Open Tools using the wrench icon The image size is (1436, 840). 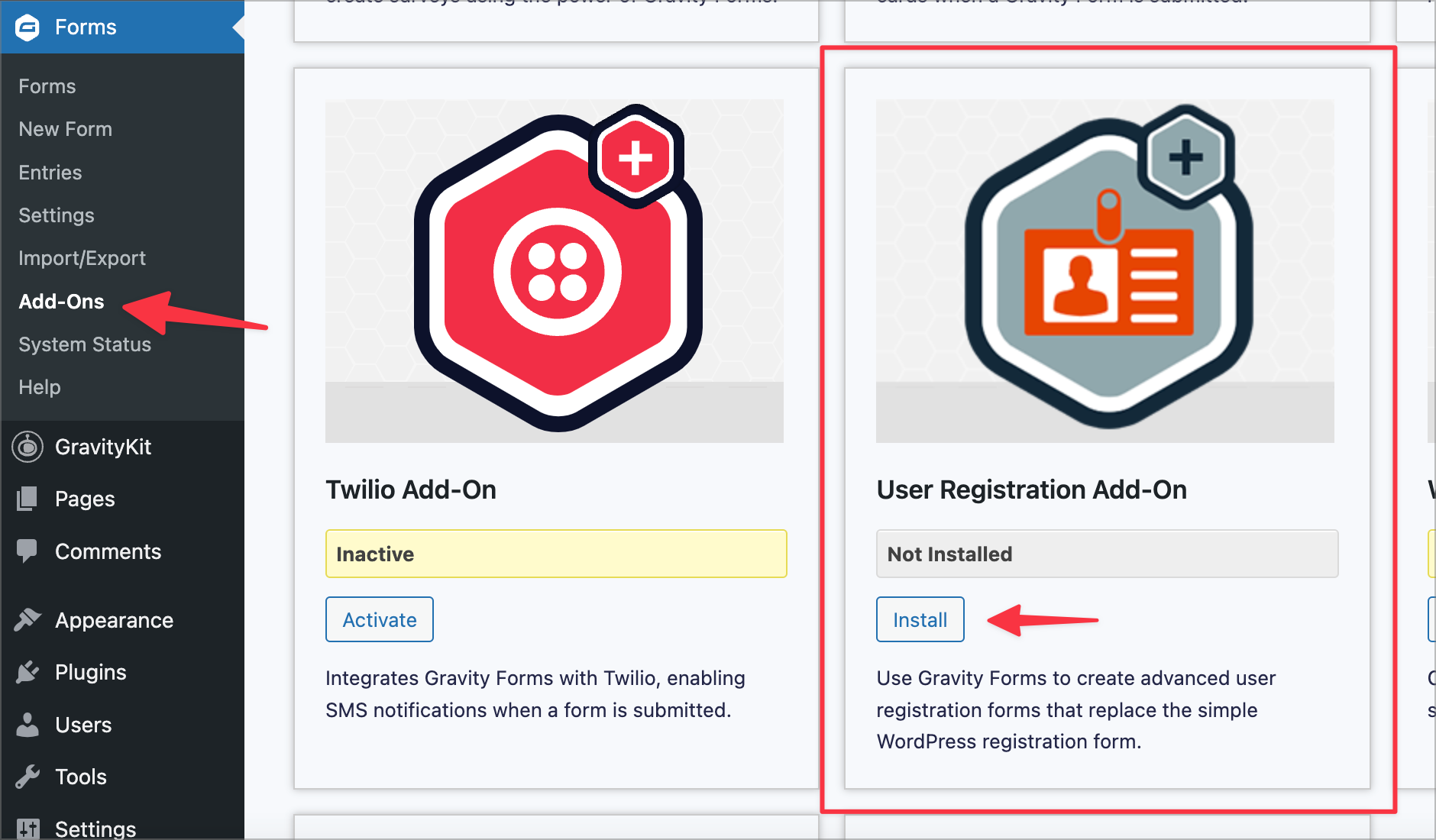click(27, 777)
